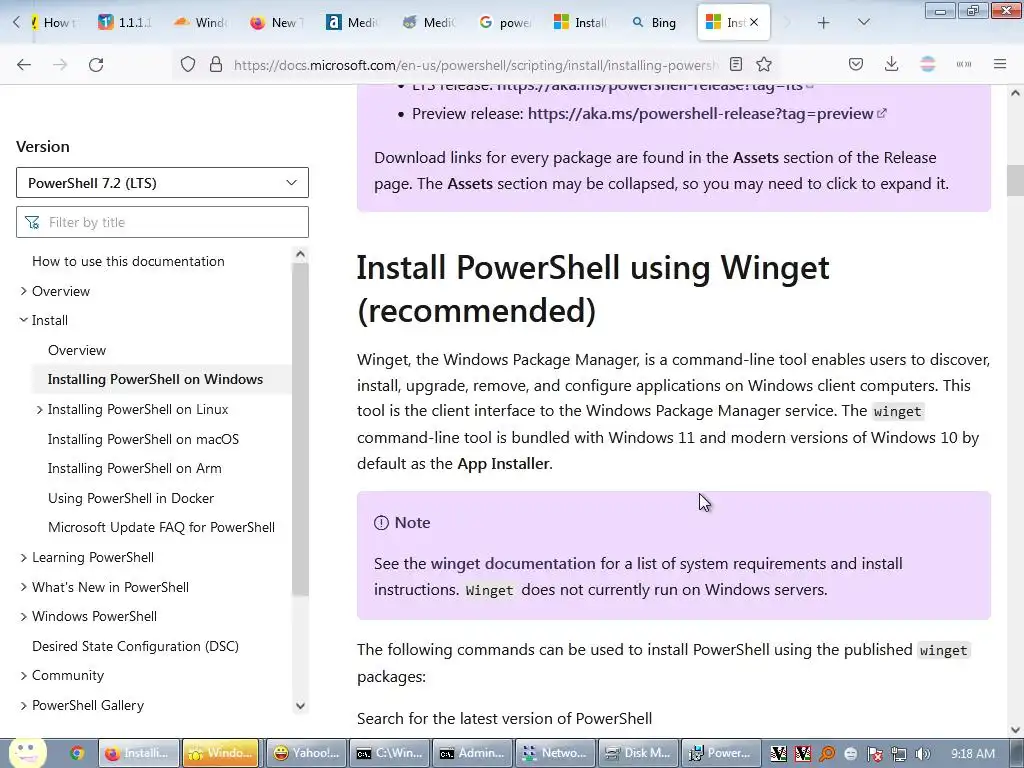The height and width of the screenshot is (768, 1024).
Task: Focus the Filter by title box
Action: tap(162, 222)
